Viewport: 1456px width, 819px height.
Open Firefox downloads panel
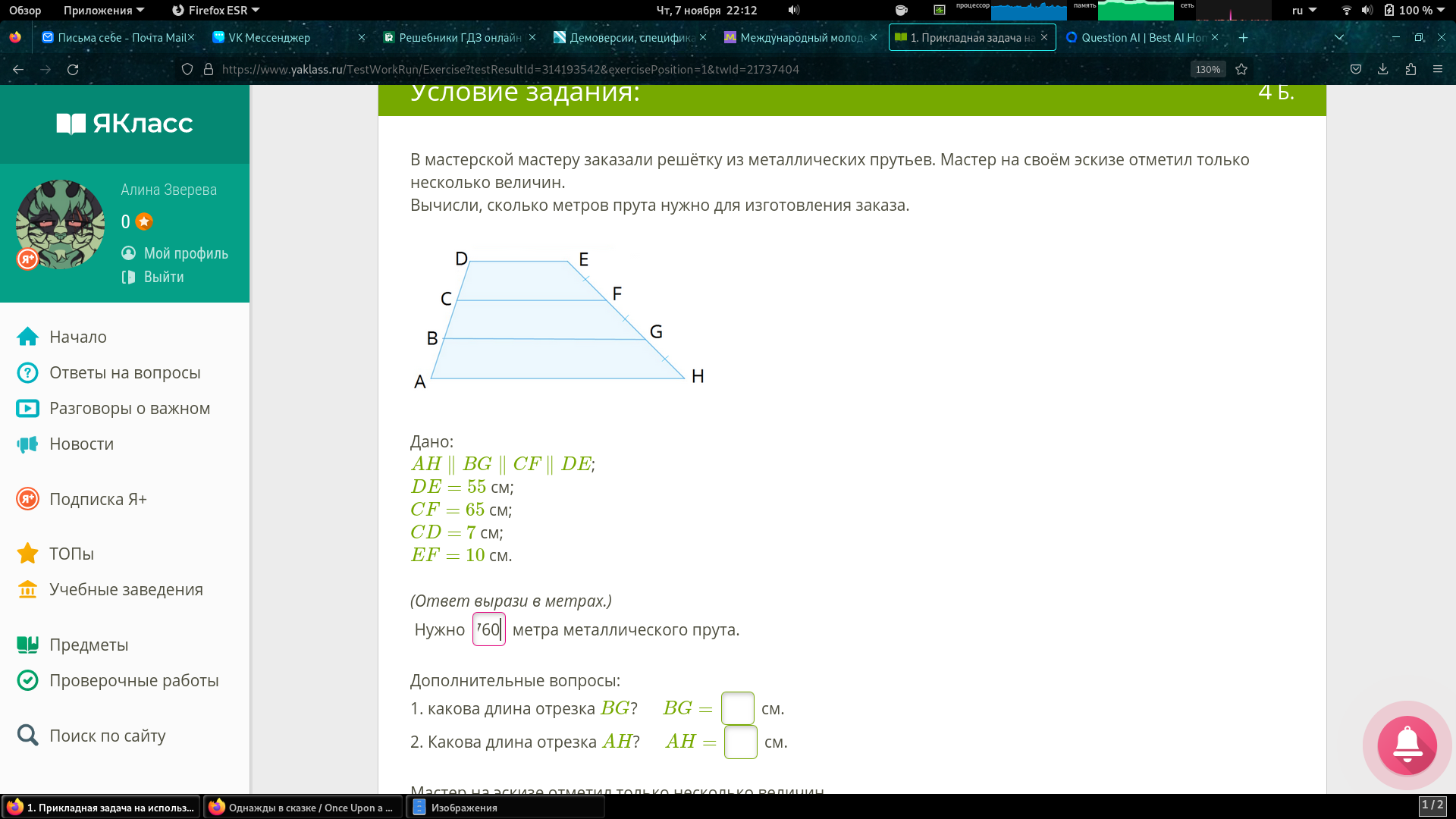(1383, 69)
